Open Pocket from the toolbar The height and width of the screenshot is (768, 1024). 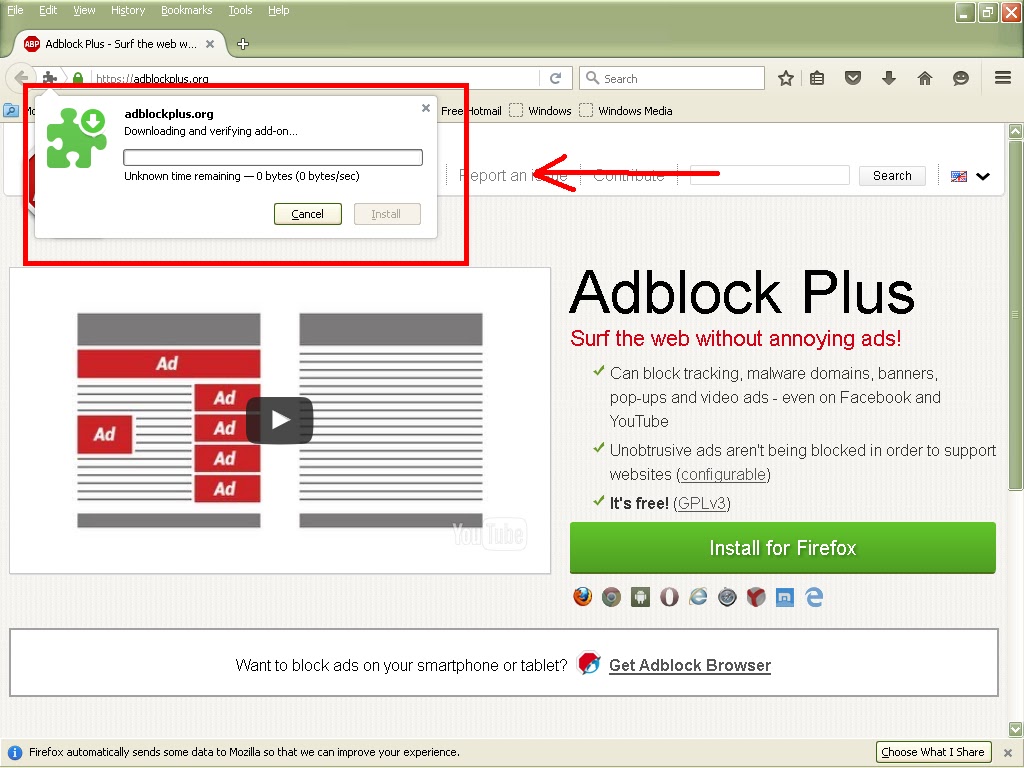(x=853, y=77)
